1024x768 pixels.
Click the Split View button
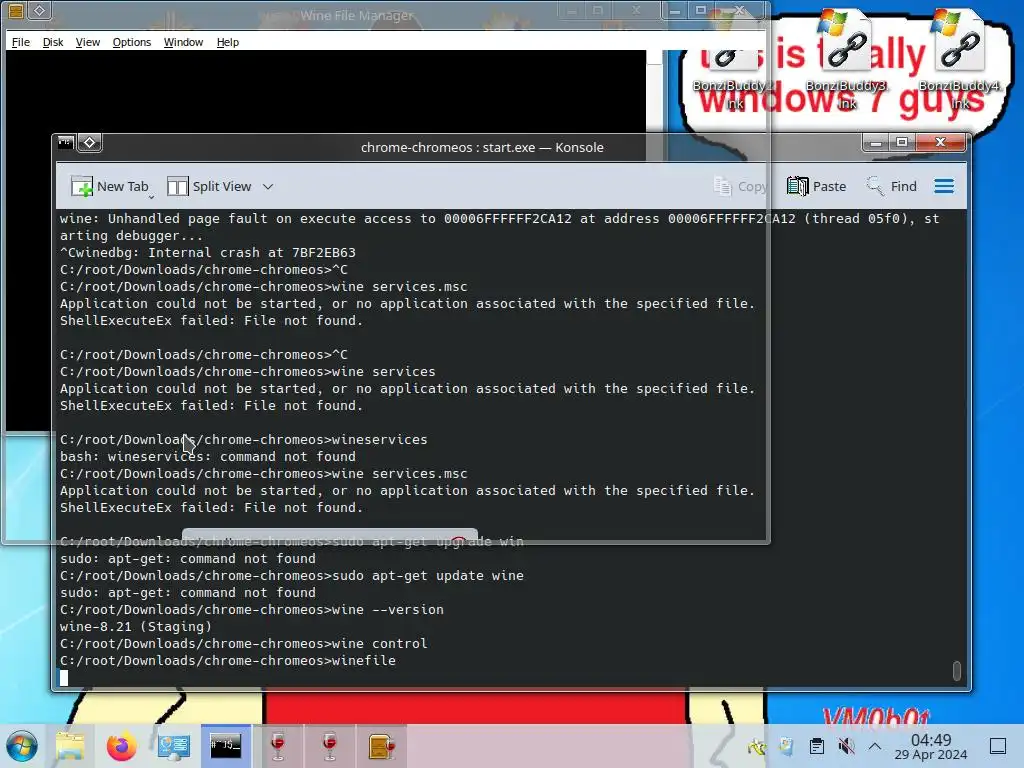pyautogui.click(x=209, y=187)
